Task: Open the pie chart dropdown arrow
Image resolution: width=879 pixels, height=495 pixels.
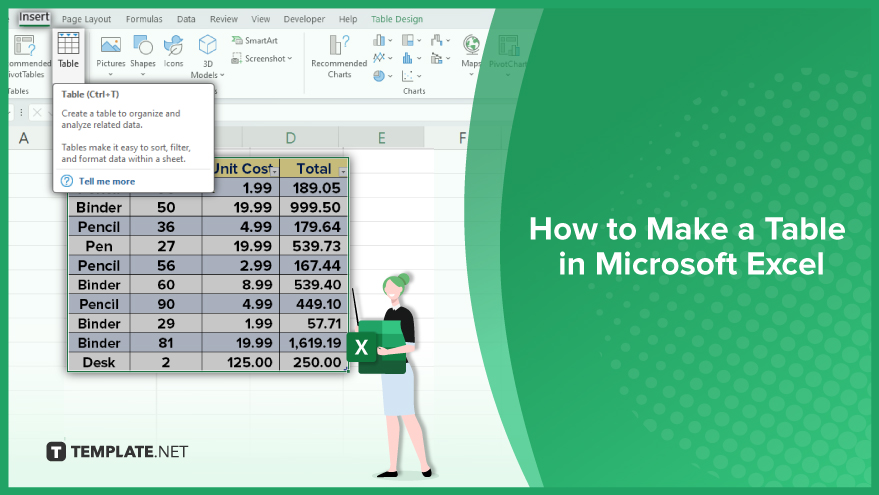Action: point(390,76)
